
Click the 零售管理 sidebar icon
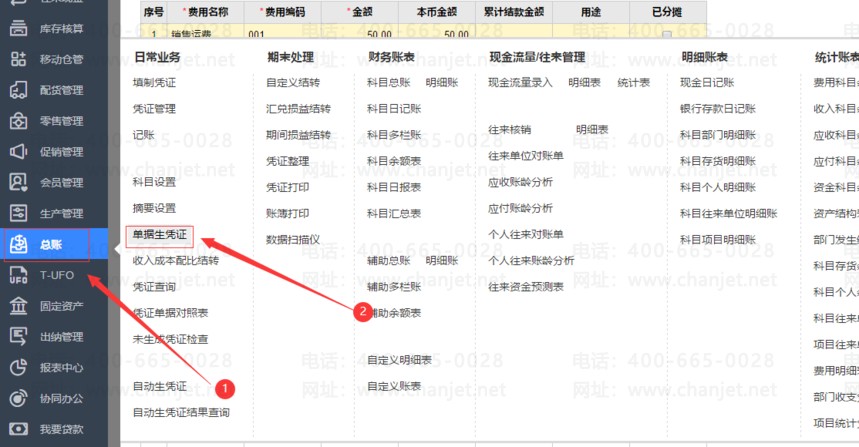point(18,121)
